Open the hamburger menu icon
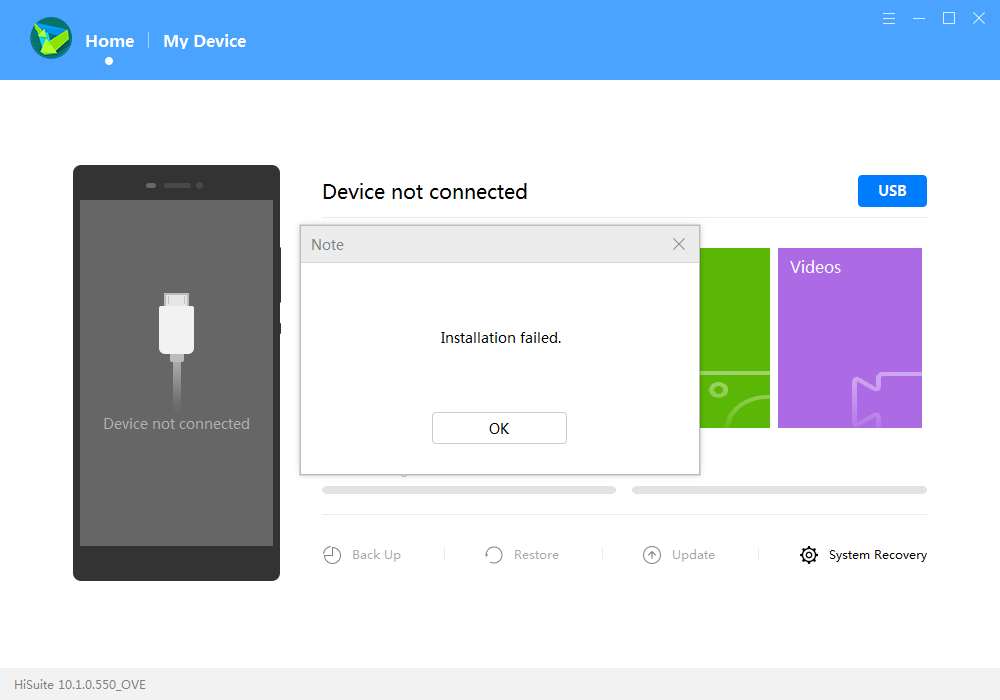This screenshot has width=1000, height=700. (x=888, y=18)
